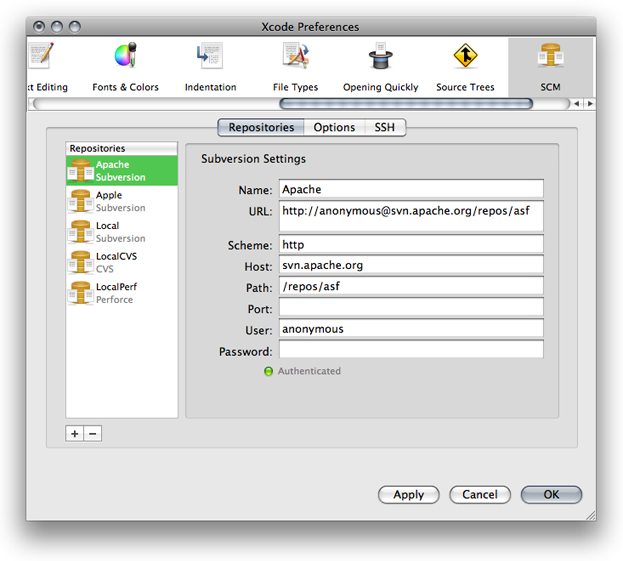Click in the Password field
Screen dimensions: 623x561
(411, 351)
